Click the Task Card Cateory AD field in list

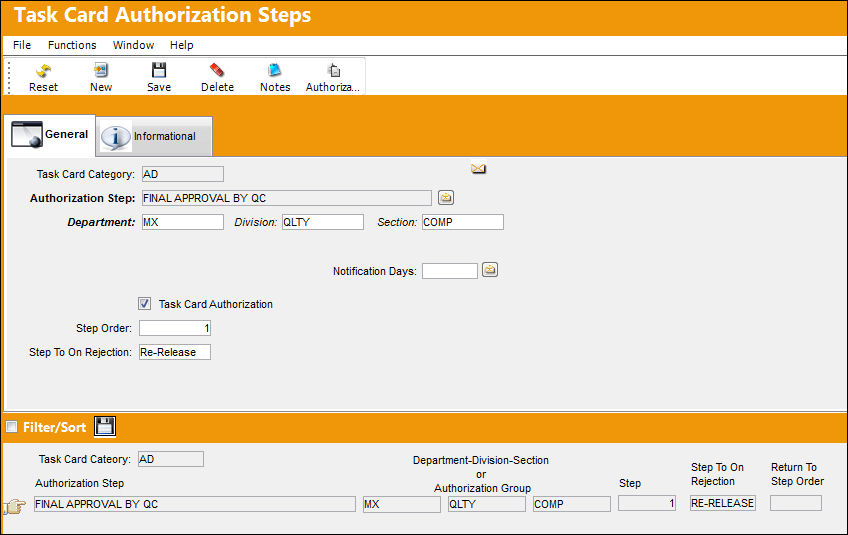(x=171, y=459)
